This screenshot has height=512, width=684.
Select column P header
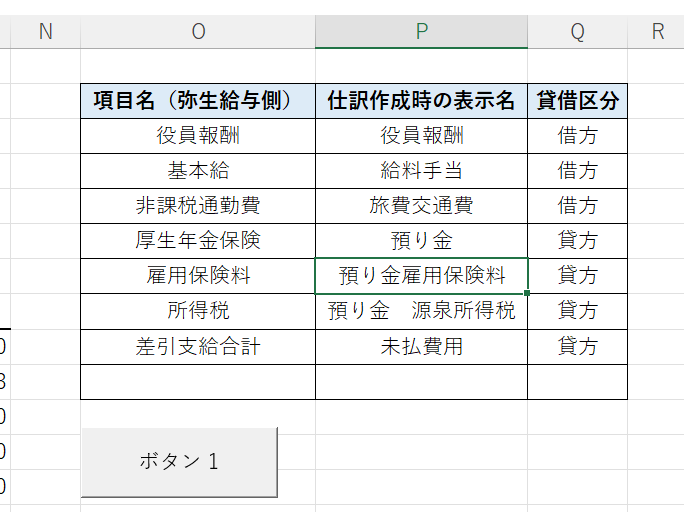coord(421,32)
